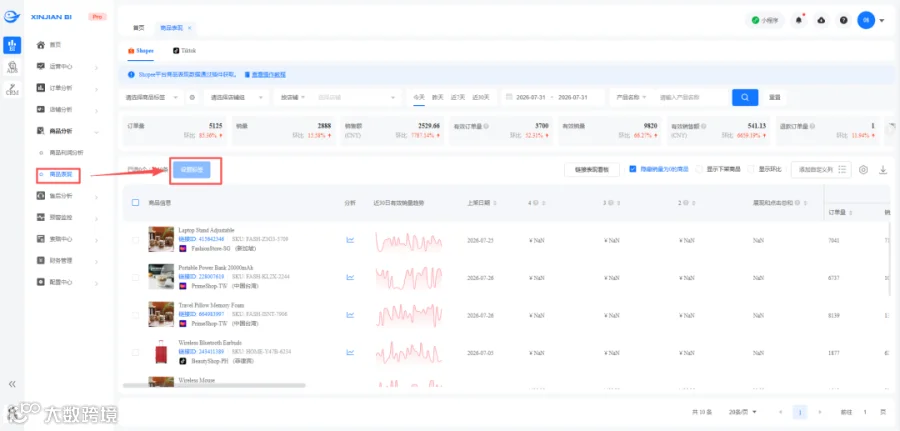The height and width of the screenshot is (431, 900).
Task: Click the 链接表现看板 button
Action: pyautogui.click(x=593, y=170)
